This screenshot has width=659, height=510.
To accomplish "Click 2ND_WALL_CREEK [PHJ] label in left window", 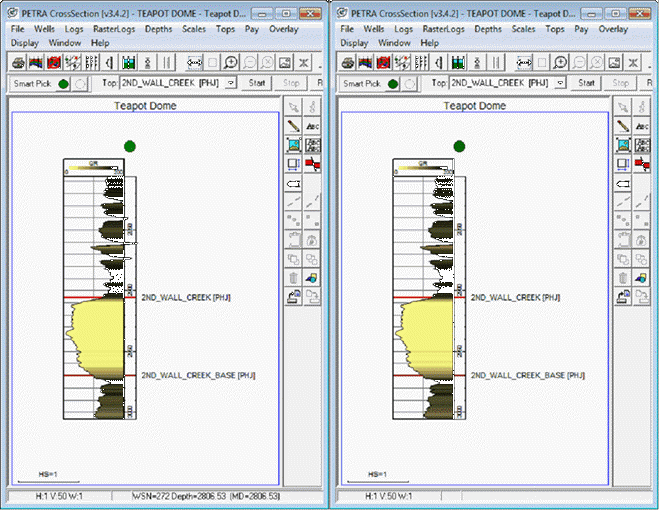I will click(186, 298).
